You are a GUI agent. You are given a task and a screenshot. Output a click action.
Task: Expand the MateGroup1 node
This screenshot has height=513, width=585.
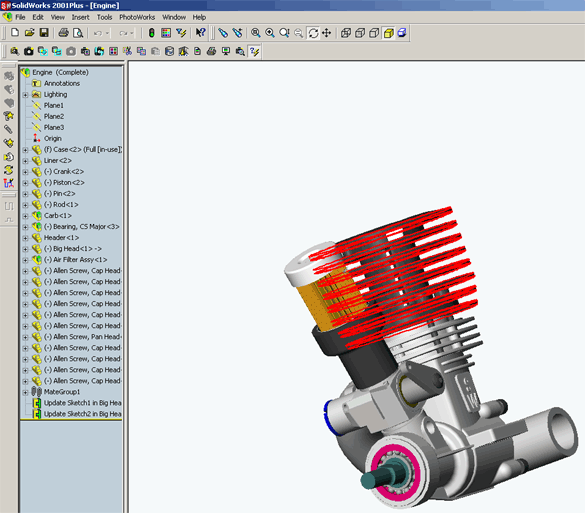[25, 392]
